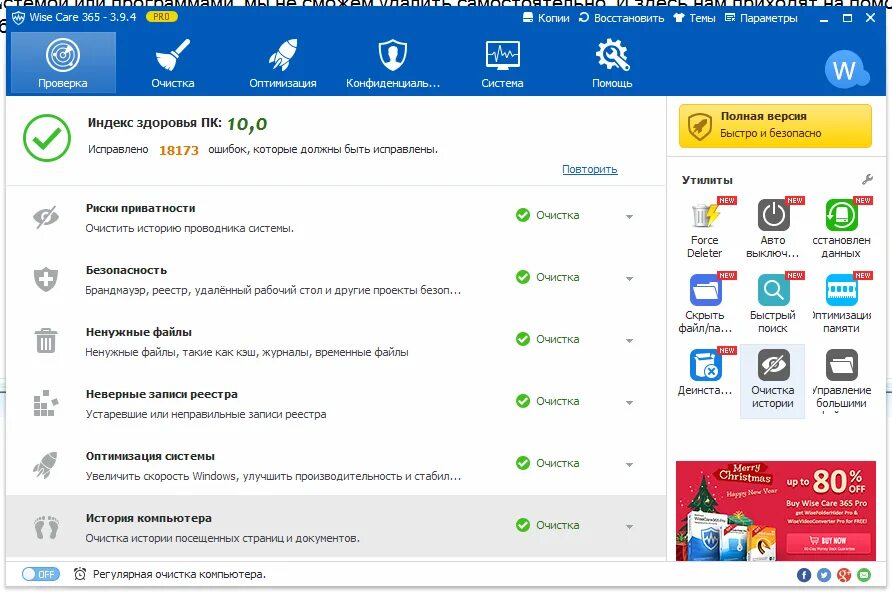The image size is (892, 592).
Task: Open the Управление большими файлами utility
Action: point(841,379)
